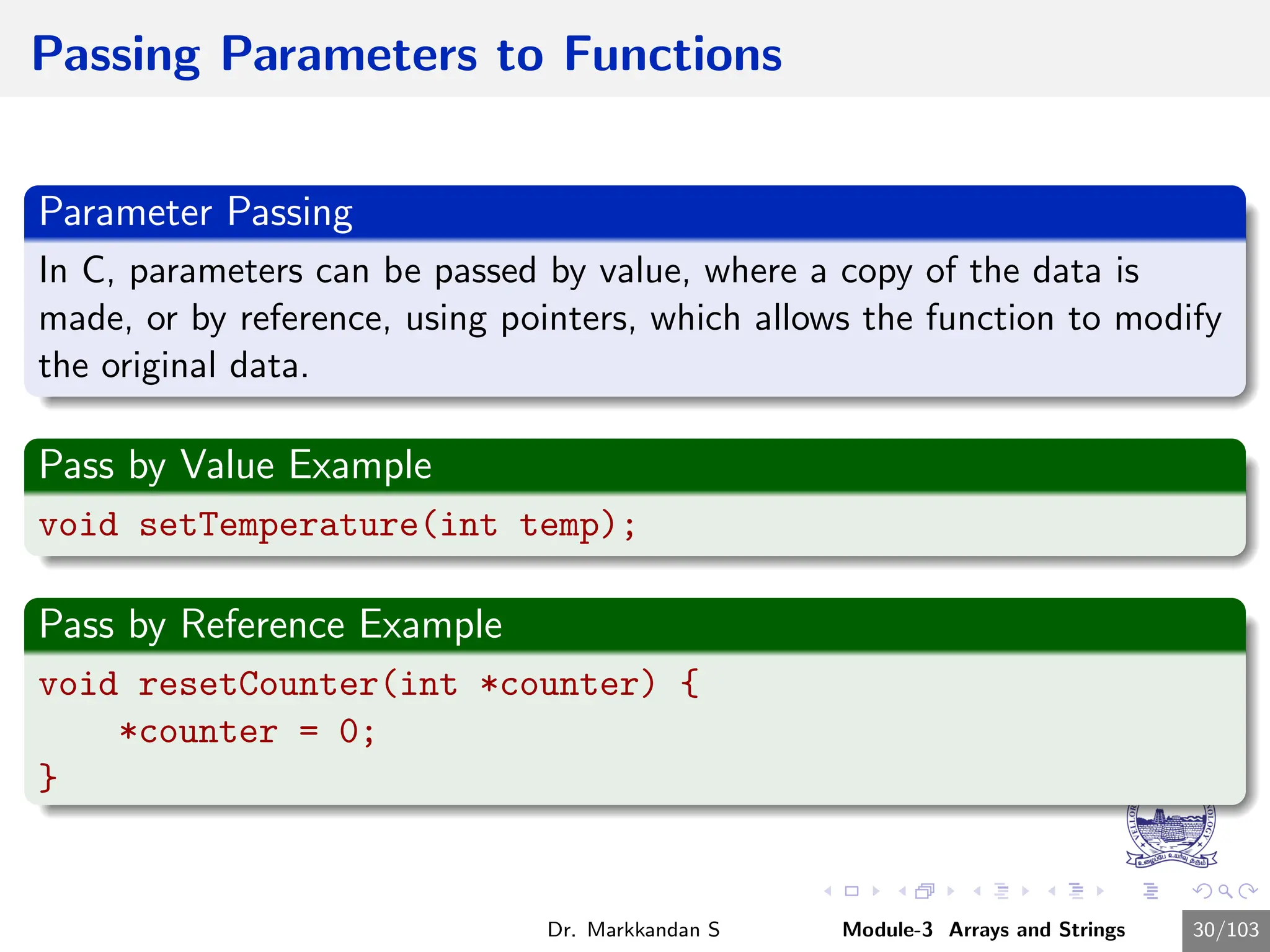Open the search magnifier icon
The height and width of the screenshot is (952, 1270).
(1225, 891)
